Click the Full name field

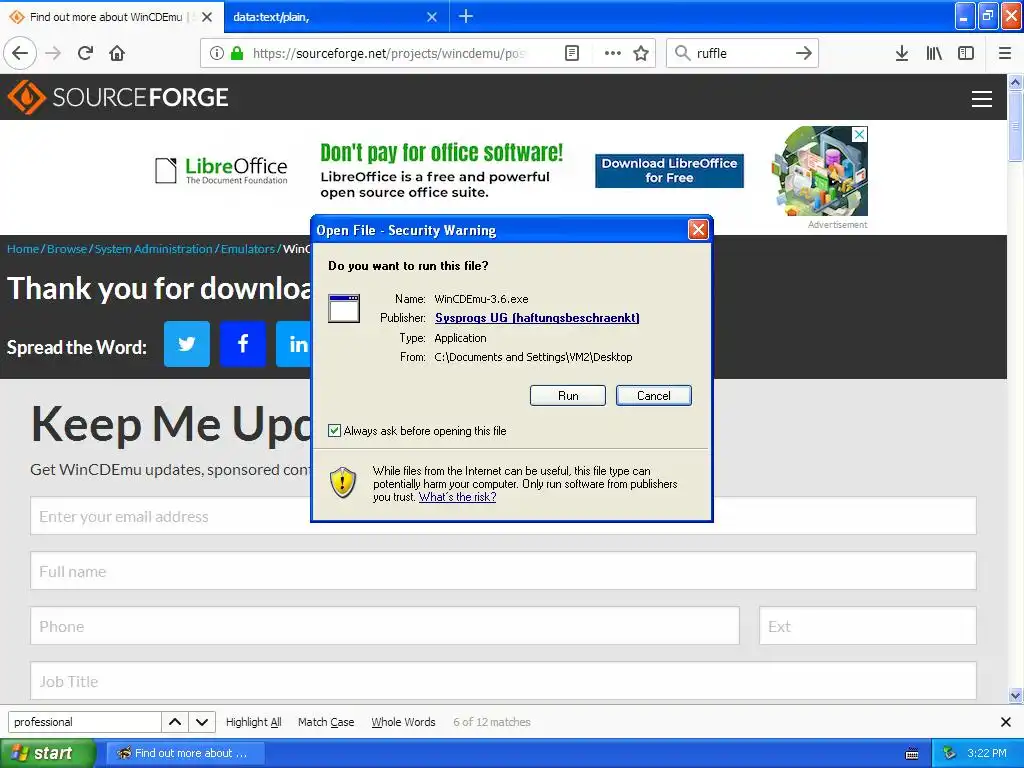[x=504, y=571]
